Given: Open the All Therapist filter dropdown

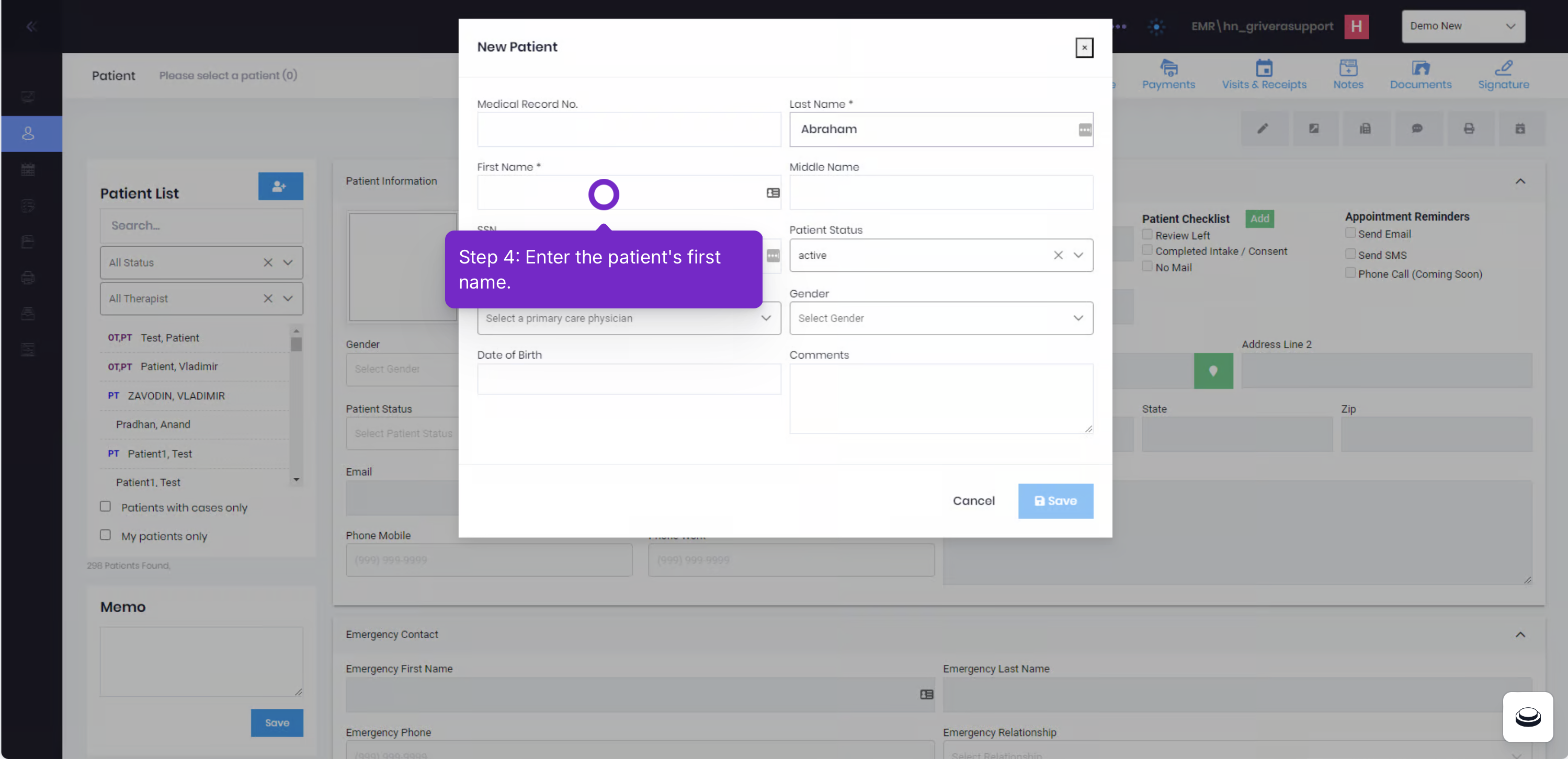Looking at the screenshot, I should [x=201, y=298].
